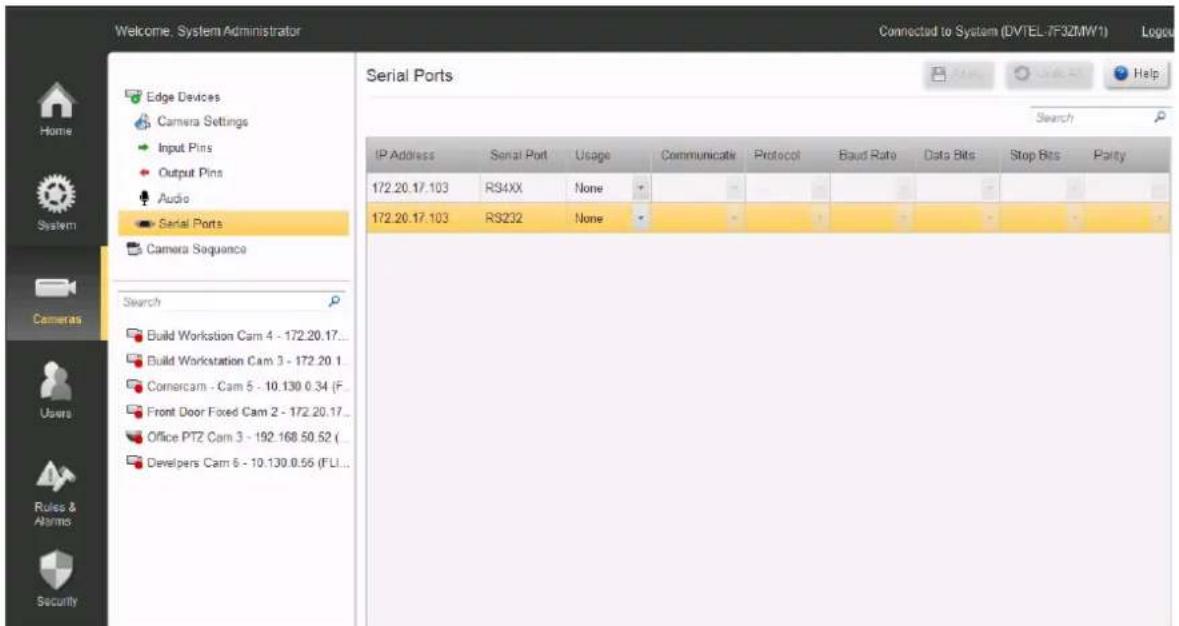Select Developers Cam 6 camera
The height and width of the screenshot is (626, 1179).
[x=238, y=463]
